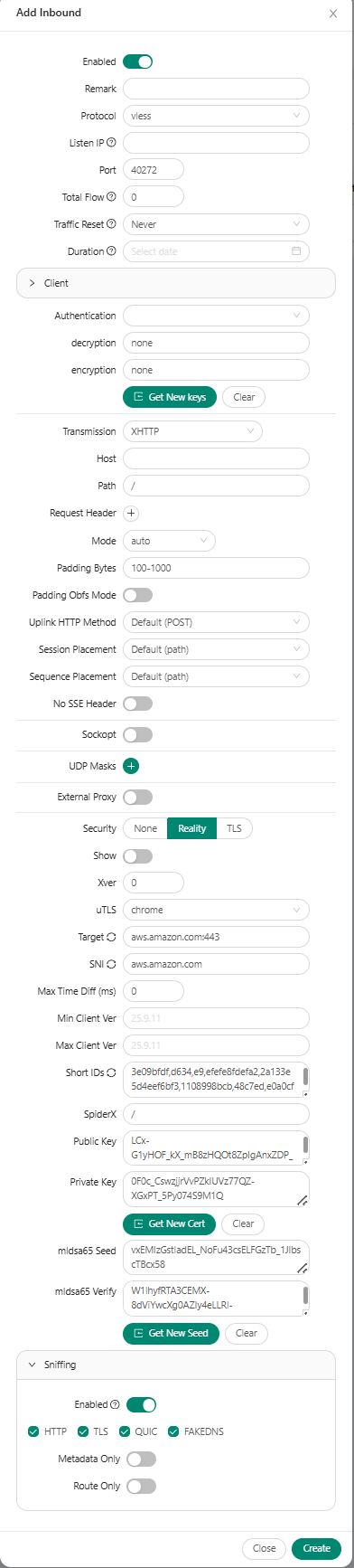Click the Traffic Reset help icon
354x1568 pixels.
click(x=111, y=224)
